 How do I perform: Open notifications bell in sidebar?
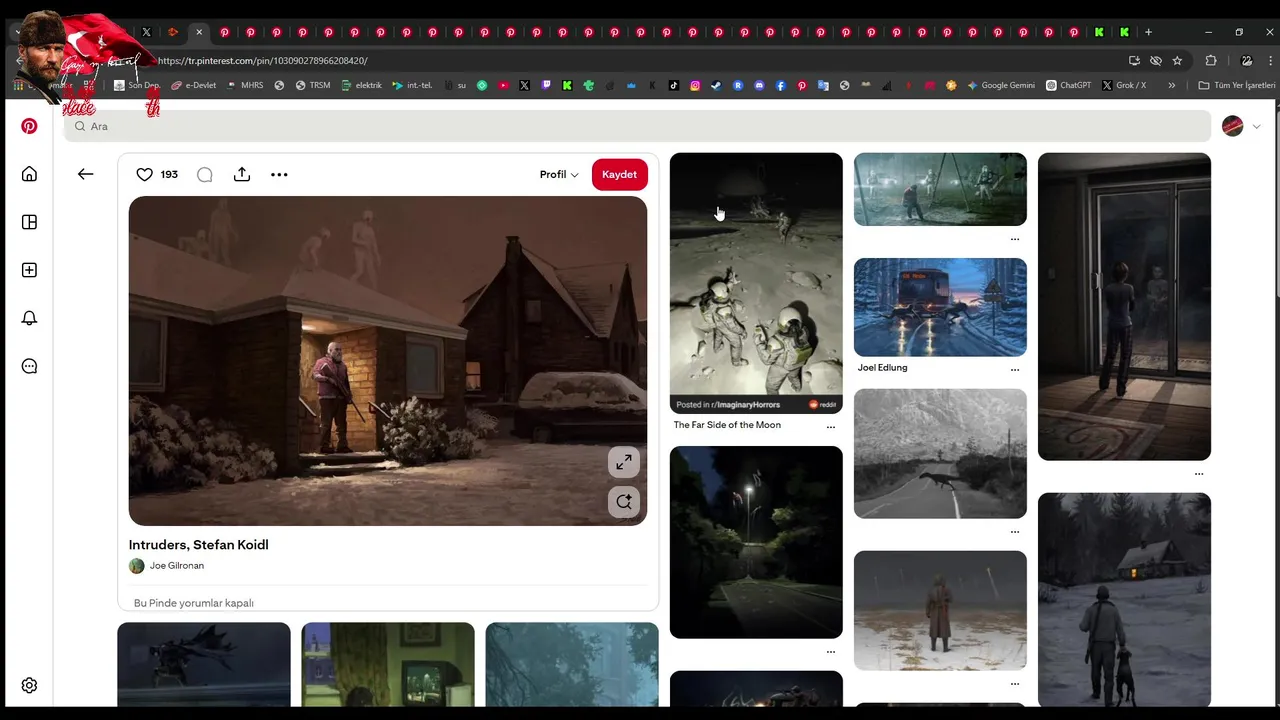tap(29, 318)
